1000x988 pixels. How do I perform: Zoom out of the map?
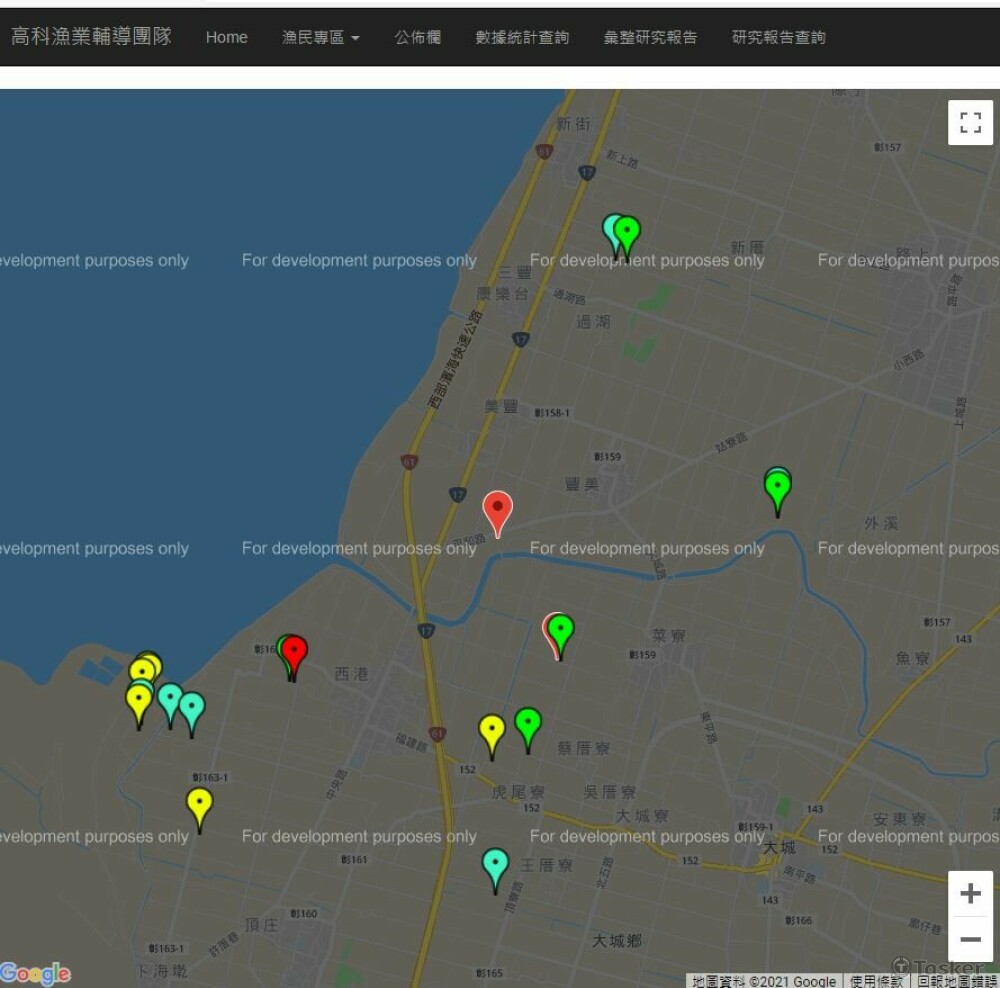pos(970,940)
